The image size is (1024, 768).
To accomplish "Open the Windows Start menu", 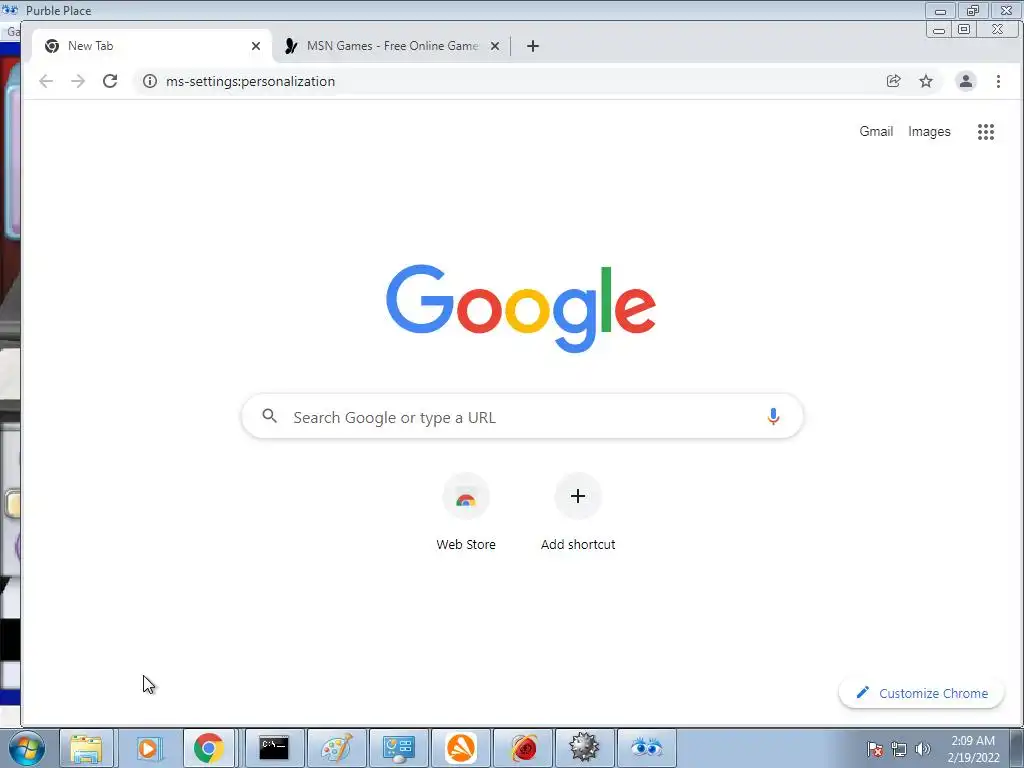I will tap(27, 748).
